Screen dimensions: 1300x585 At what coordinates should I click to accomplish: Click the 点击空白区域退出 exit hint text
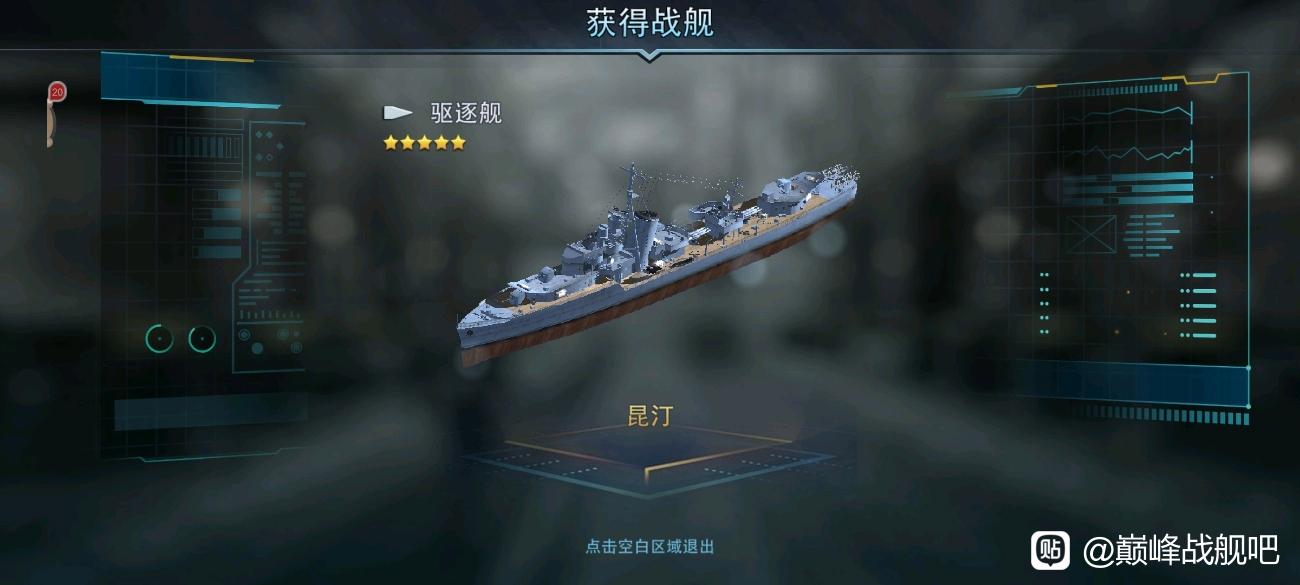650,547
